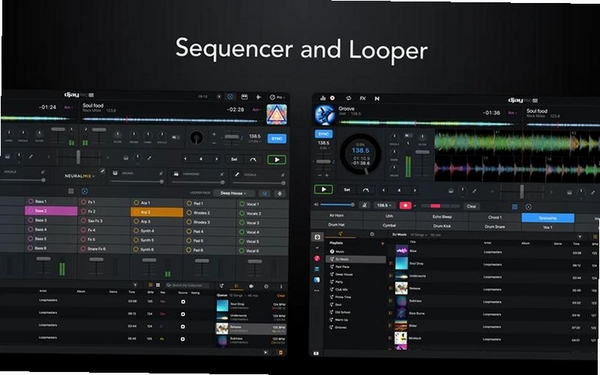Image resolution: width=600 pixels, height=375 pixels.
Task: Collapse the chevron below the library sidebar icon
Action: pyautogui.click(x=317, y=248)
